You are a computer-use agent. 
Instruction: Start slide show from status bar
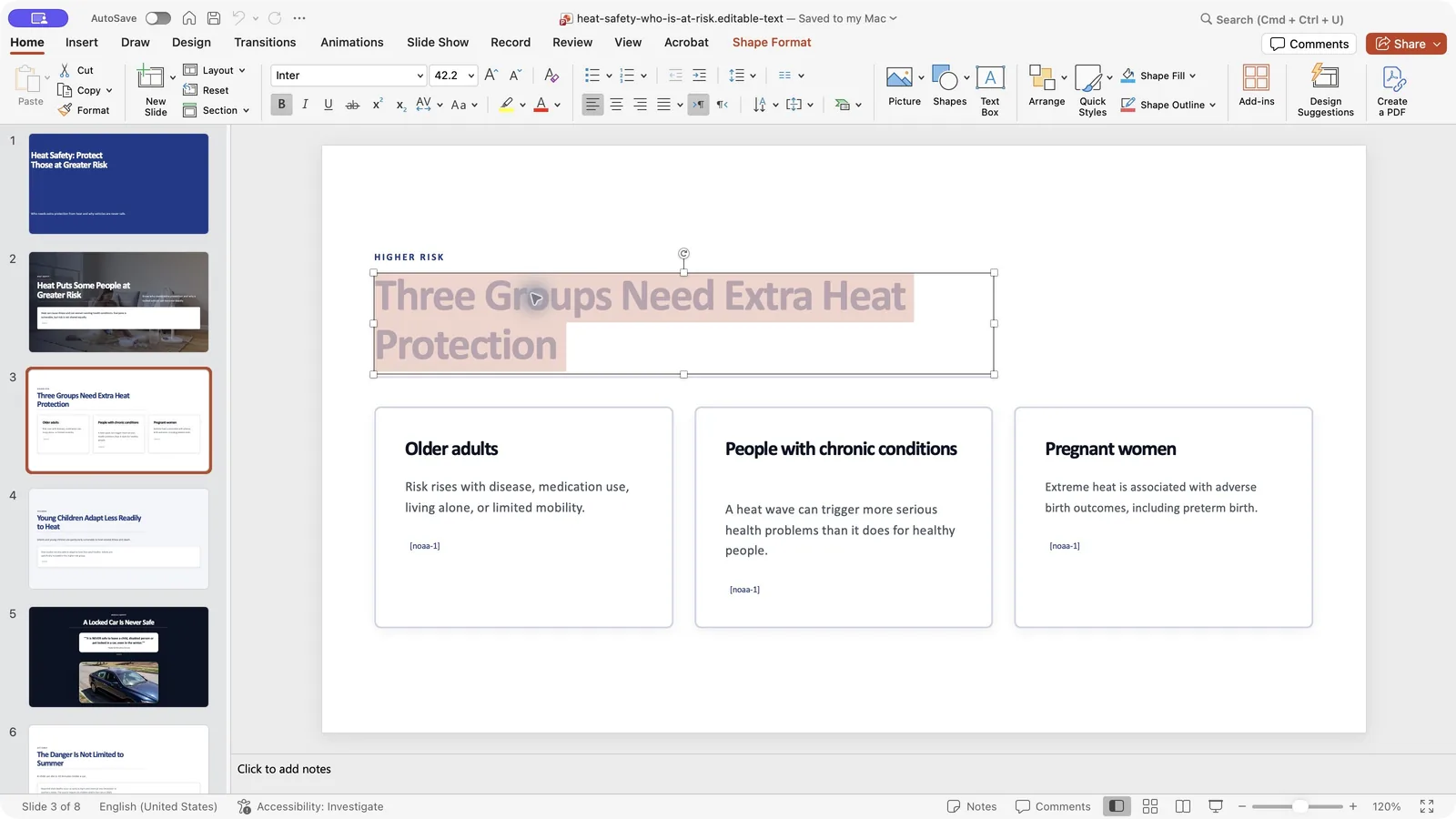click(x=1216, y=806)
